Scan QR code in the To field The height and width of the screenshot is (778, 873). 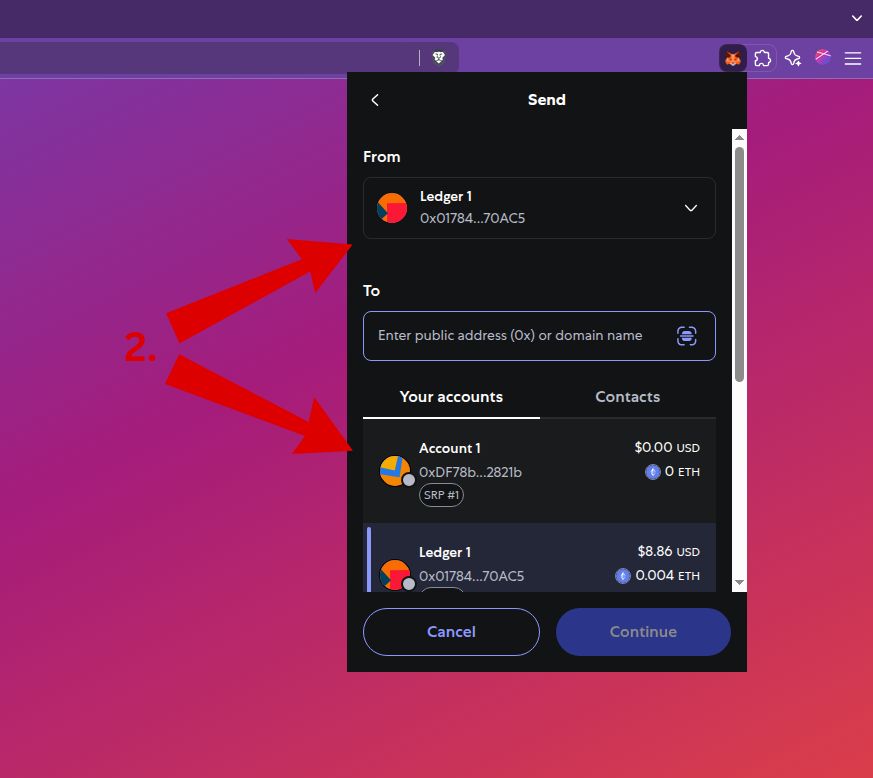(x=686, y=336)
